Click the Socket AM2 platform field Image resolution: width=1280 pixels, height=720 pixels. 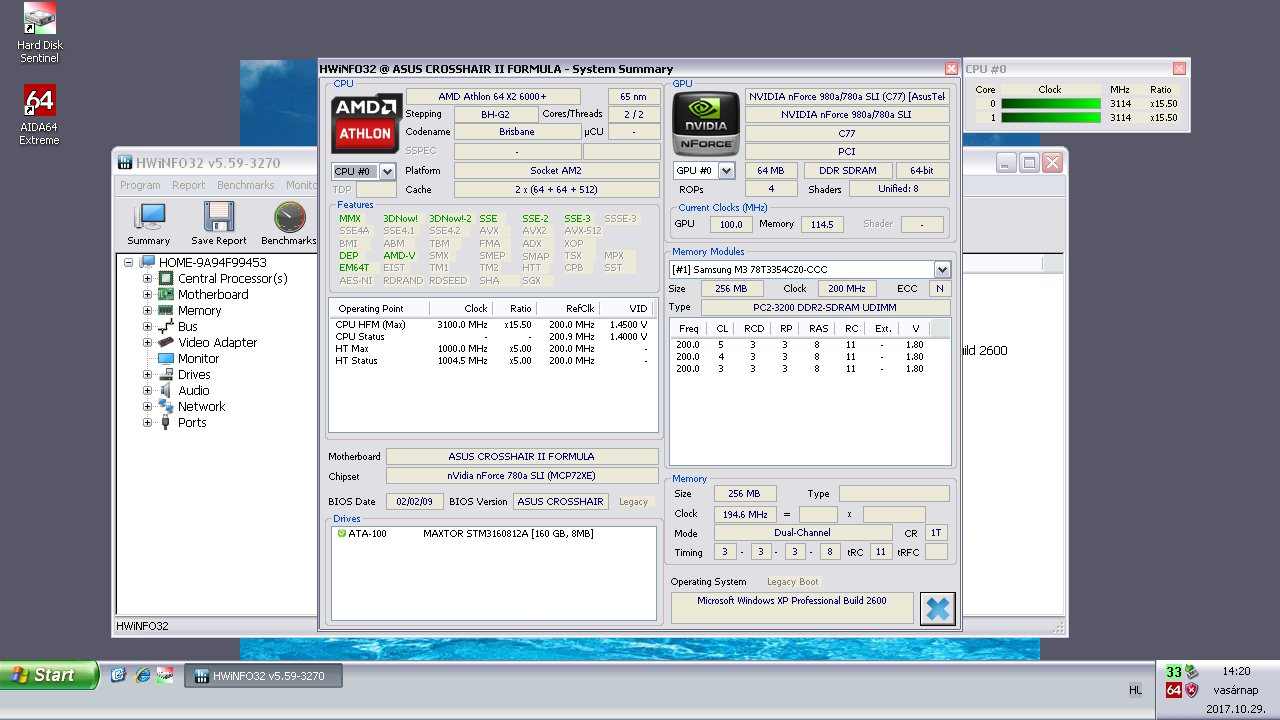(x=555, y=171)
